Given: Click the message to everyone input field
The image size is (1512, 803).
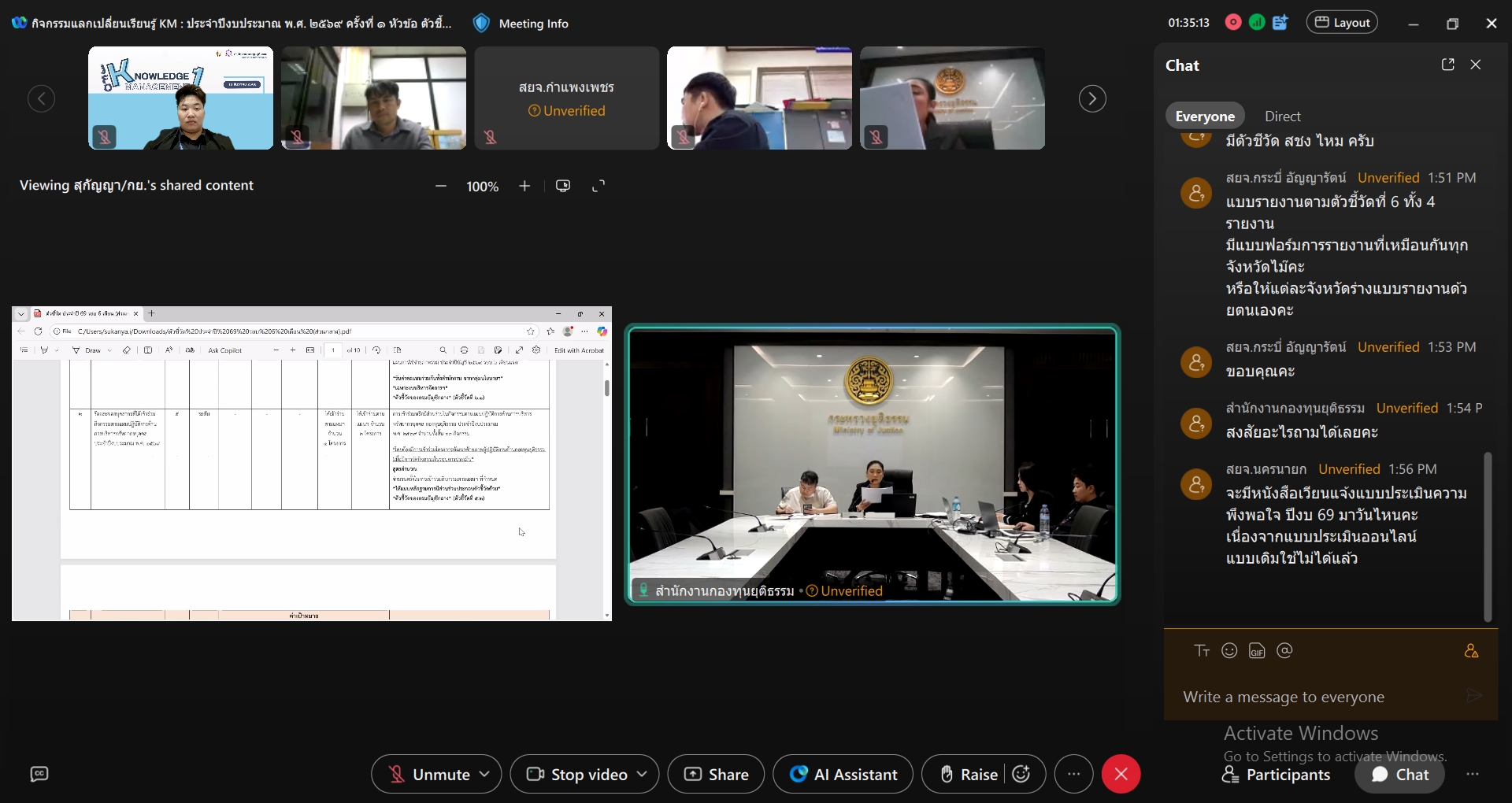Looking at the screenshot, I should [x=1315, y=697].
